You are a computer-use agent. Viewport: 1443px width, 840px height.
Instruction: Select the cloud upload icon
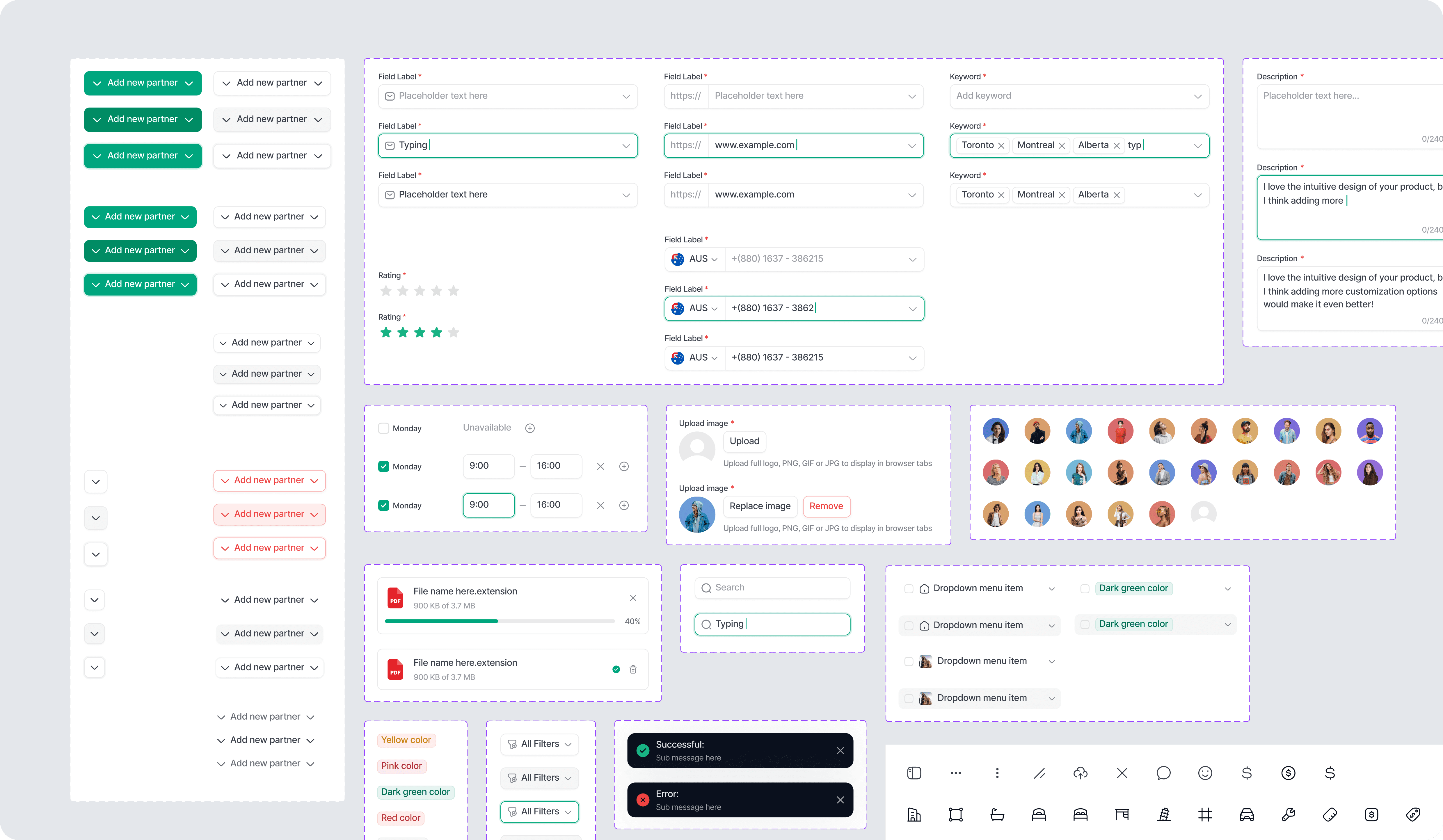(x=1081, y=773)
